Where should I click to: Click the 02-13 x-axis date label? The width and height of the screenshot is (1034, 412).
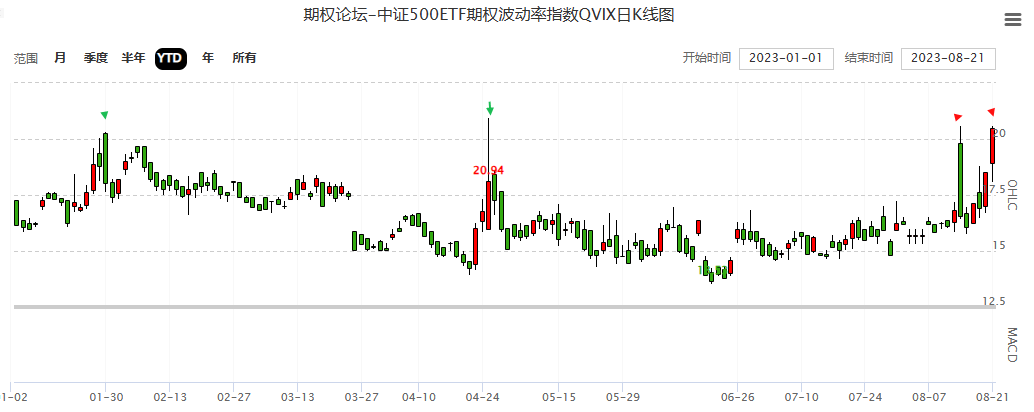[170, 397]
